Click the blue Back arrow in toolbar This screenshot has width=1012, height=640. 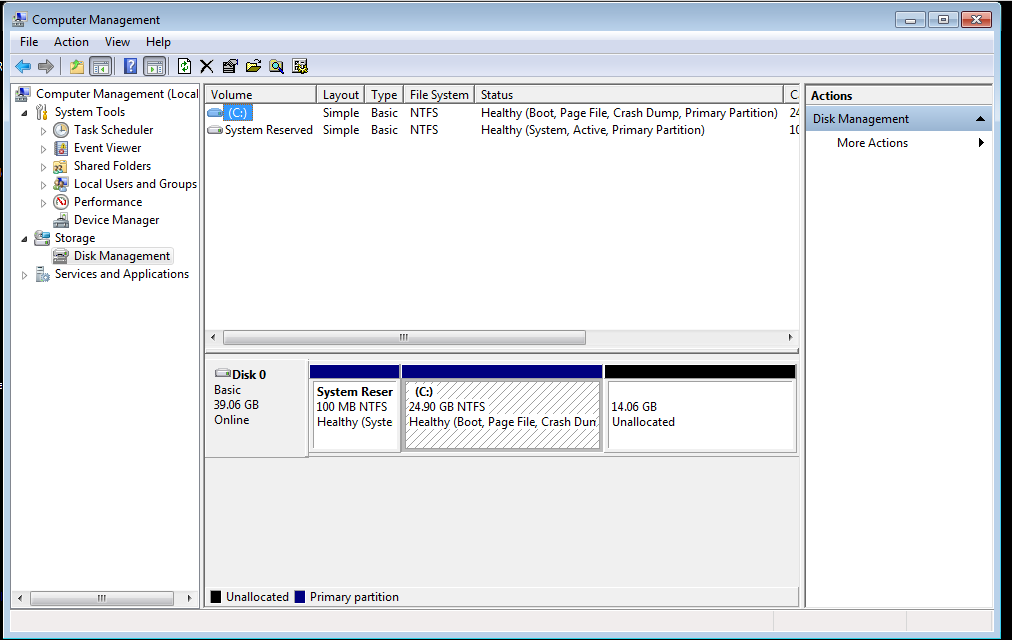[x=23, y=66]
